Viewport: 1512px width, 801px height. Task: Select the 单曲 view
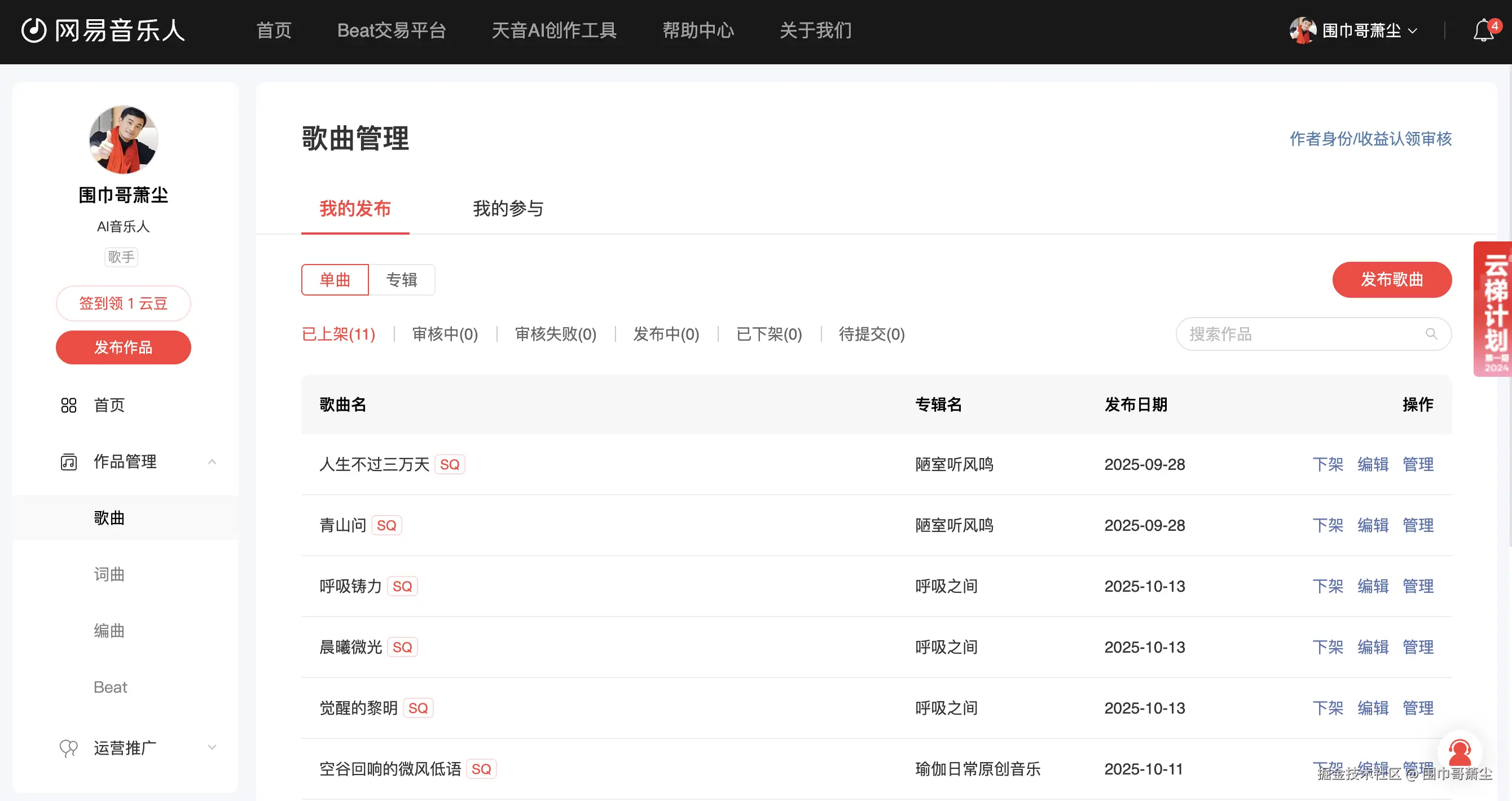coord(335,280)
